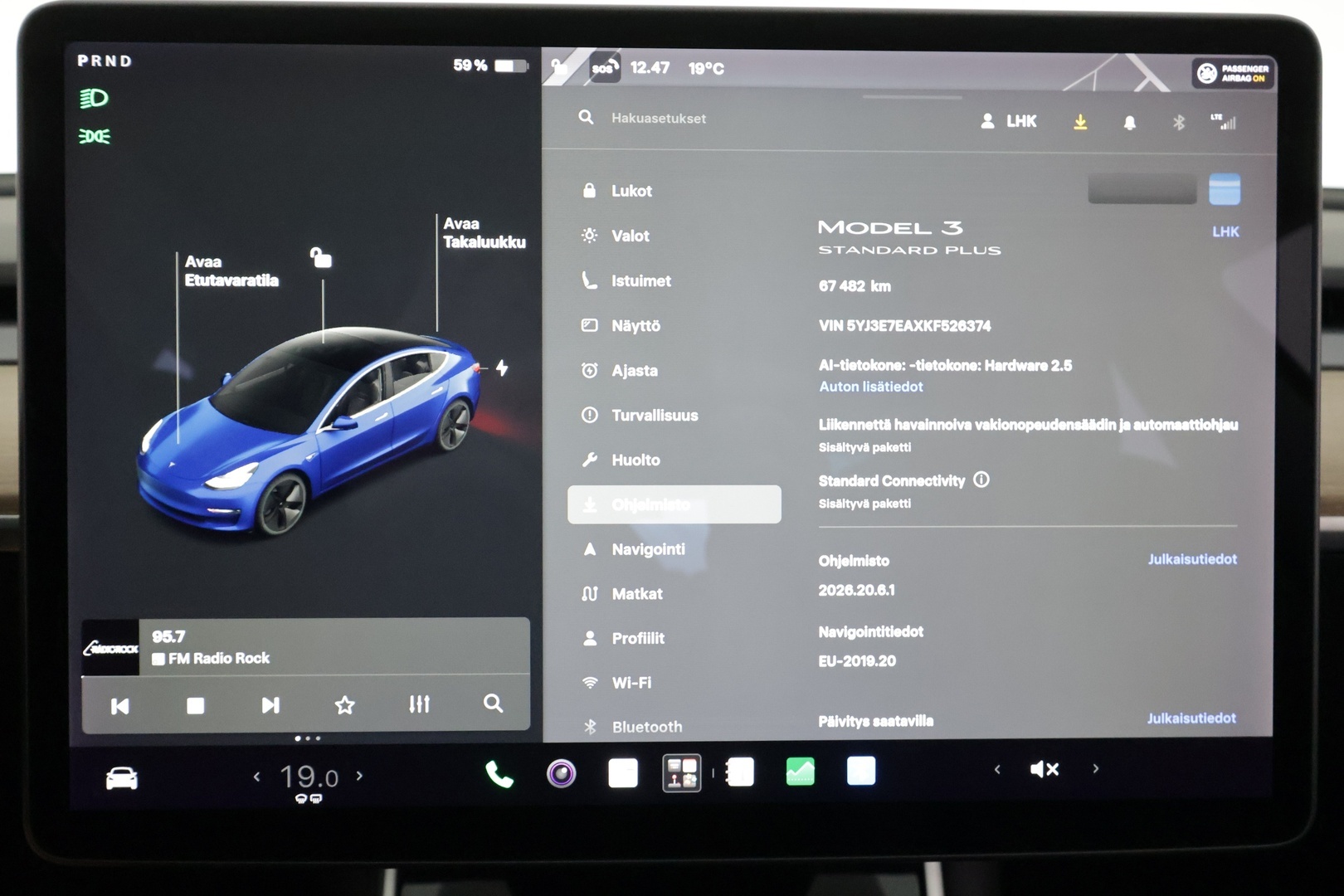Viewport: 1344px width, 896px height.
Task: Open the phone app
Action: point(499,775)
